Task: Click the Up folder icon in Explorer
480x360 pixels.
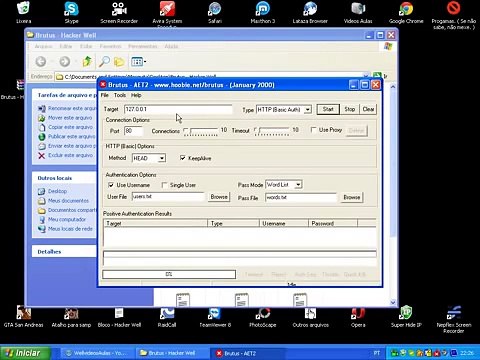Action: pos(87,61)
